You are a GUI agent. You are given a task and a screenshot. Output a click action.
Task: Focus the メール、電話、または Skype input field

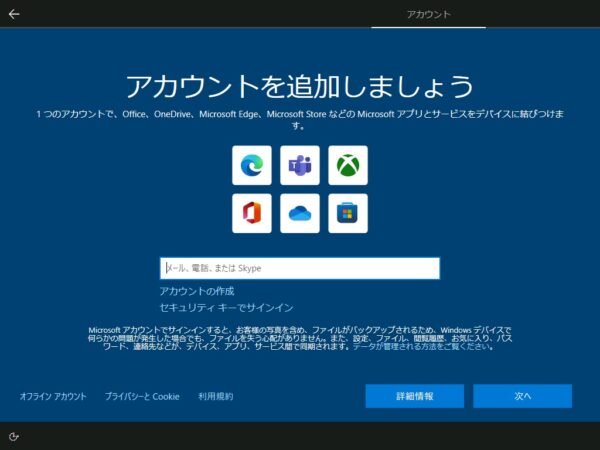(300, 268)
